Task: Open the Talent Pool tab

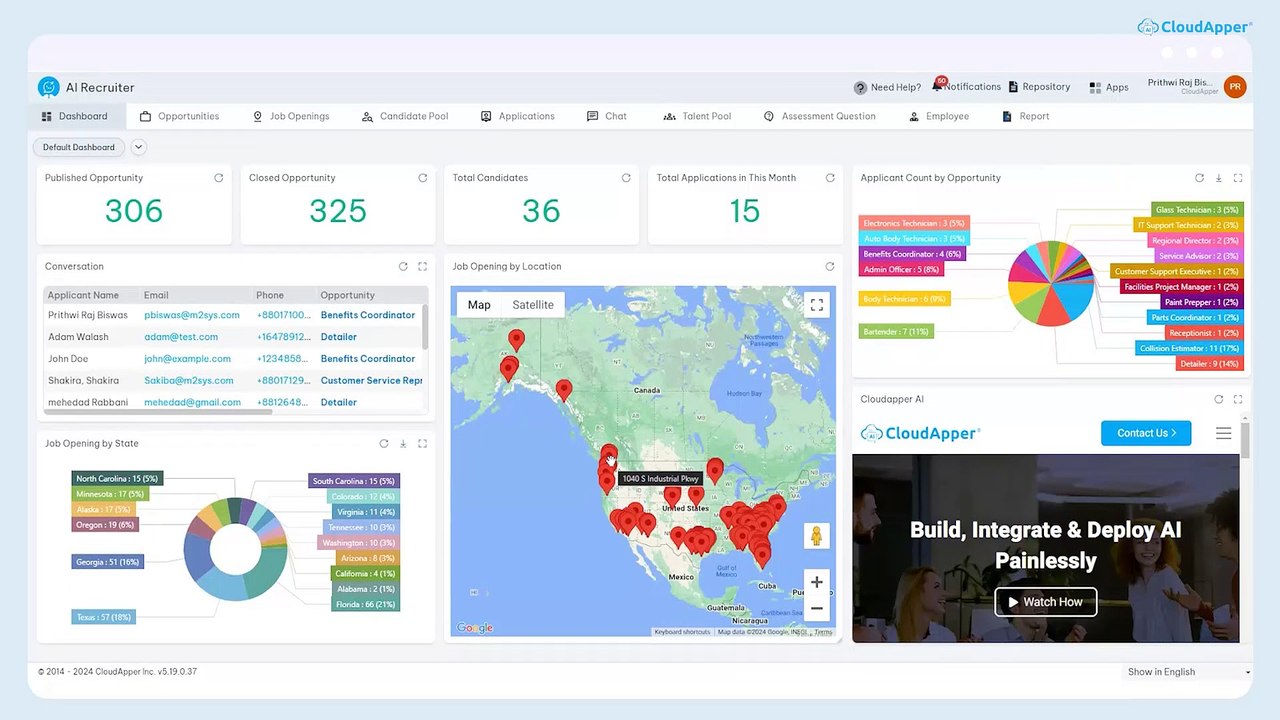Action: tap(697, 116)
